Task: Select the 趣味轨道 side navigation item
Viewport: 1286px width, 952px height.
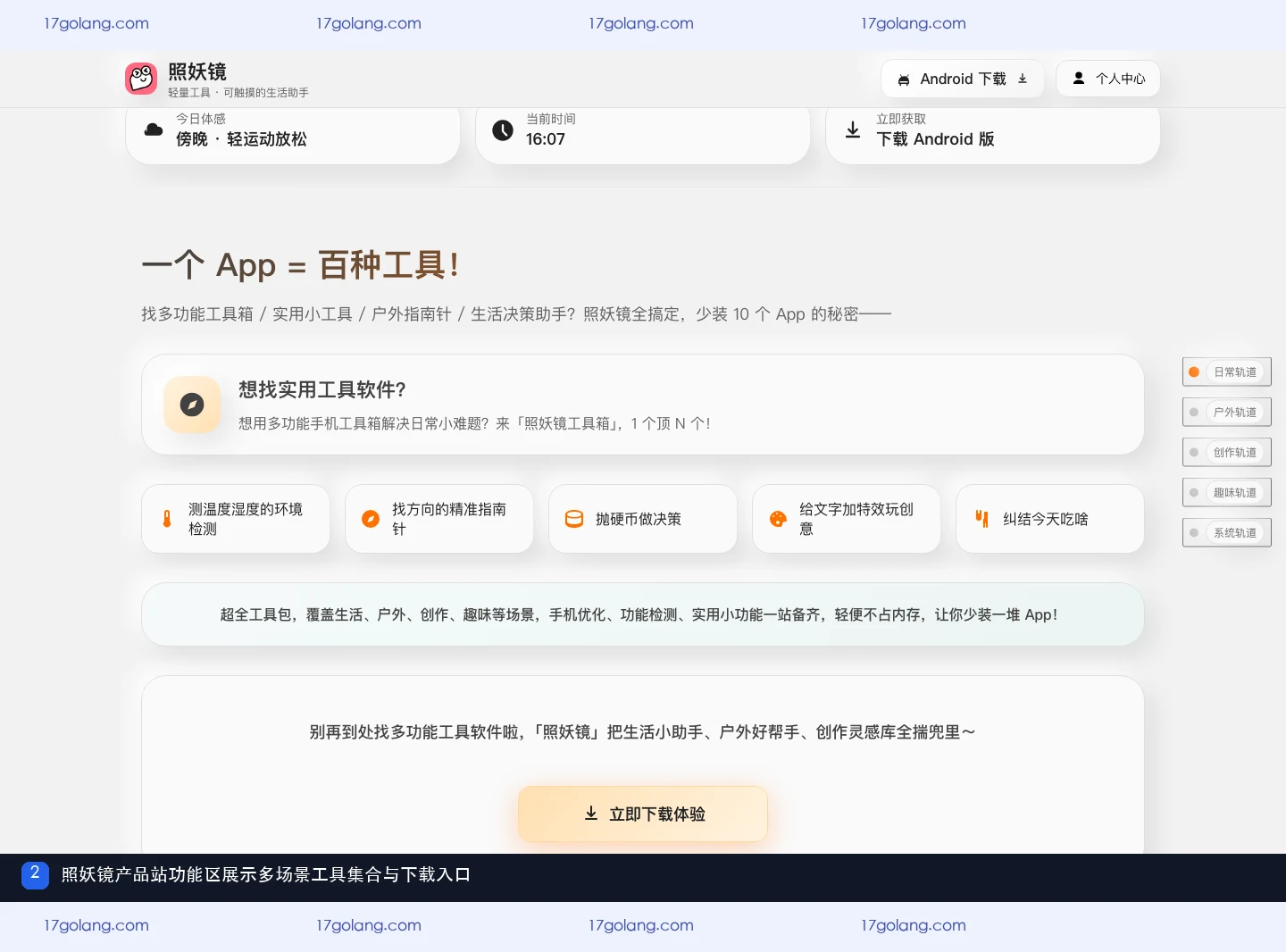Action: pyautogui.click(x=1226, y=493)
